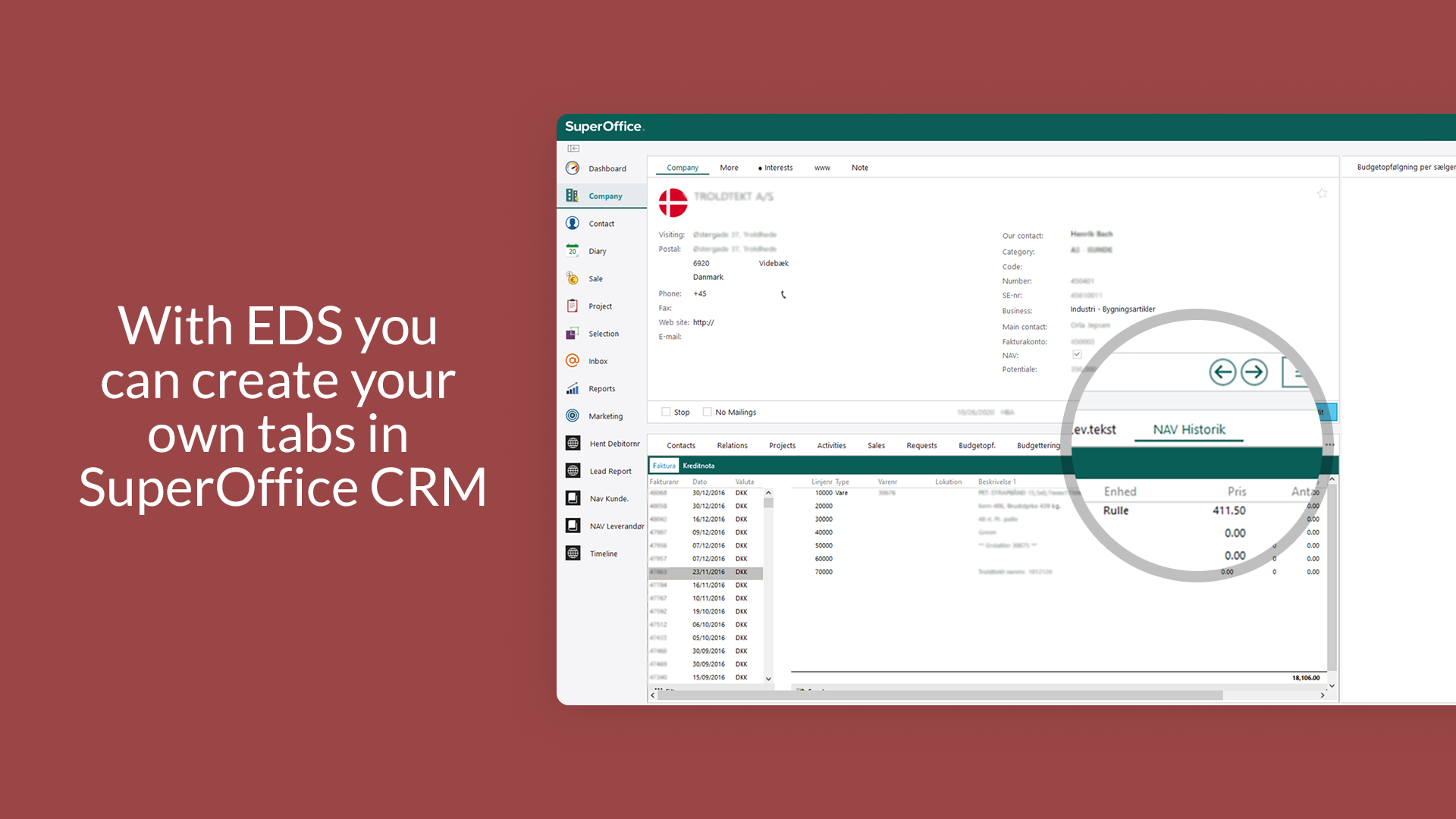1456x819 pixels.
Task: Open the Interests tab
Action: (776, 168)
